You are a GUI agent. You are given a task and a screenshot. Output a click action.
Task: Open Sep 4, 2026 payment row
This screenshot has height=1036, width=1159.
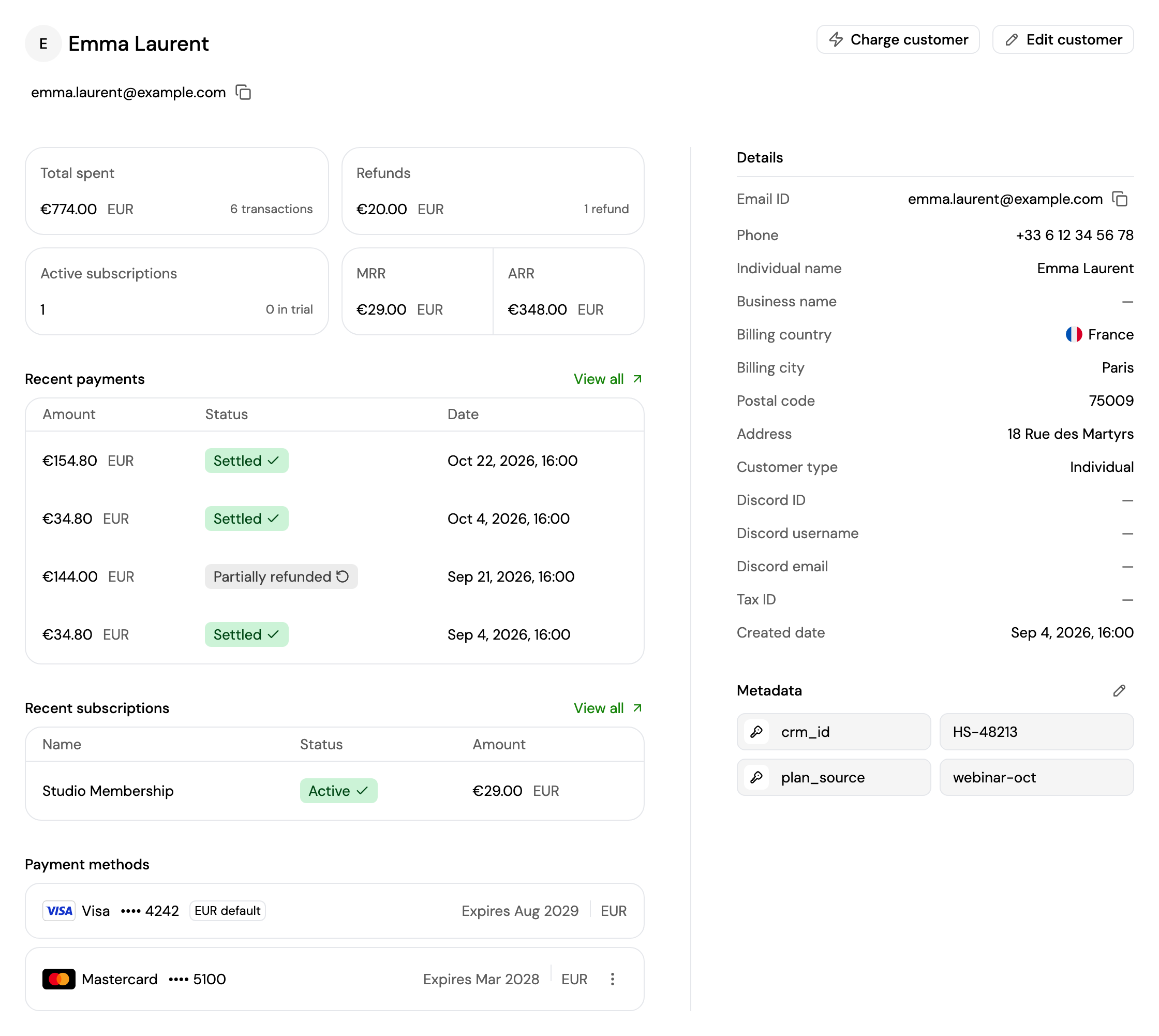(x=335, y=634)
